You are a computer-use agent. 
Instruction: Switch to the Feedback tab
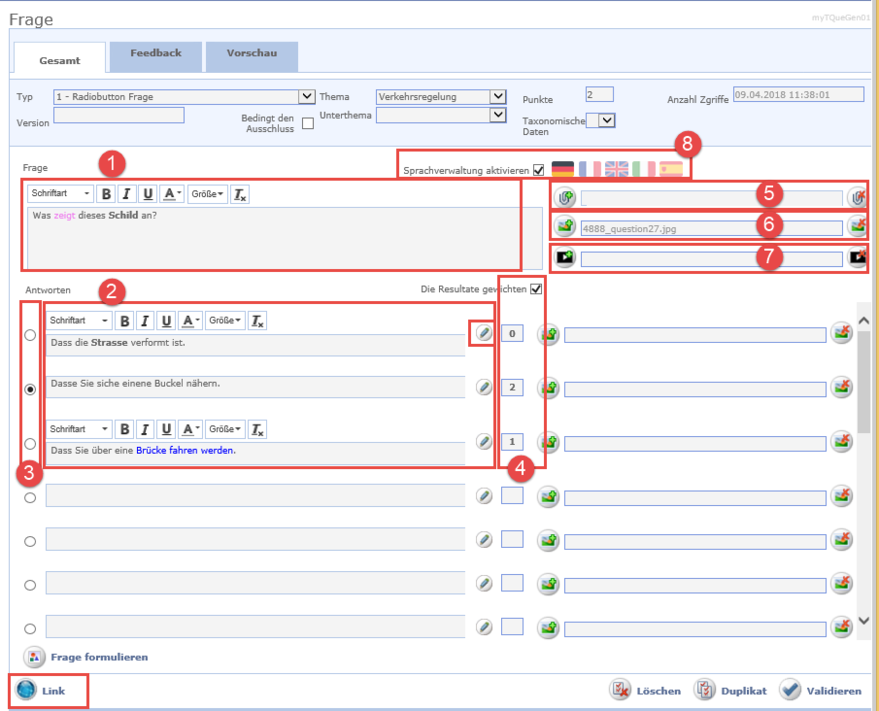pyautogui.click(x=156, y=54)
